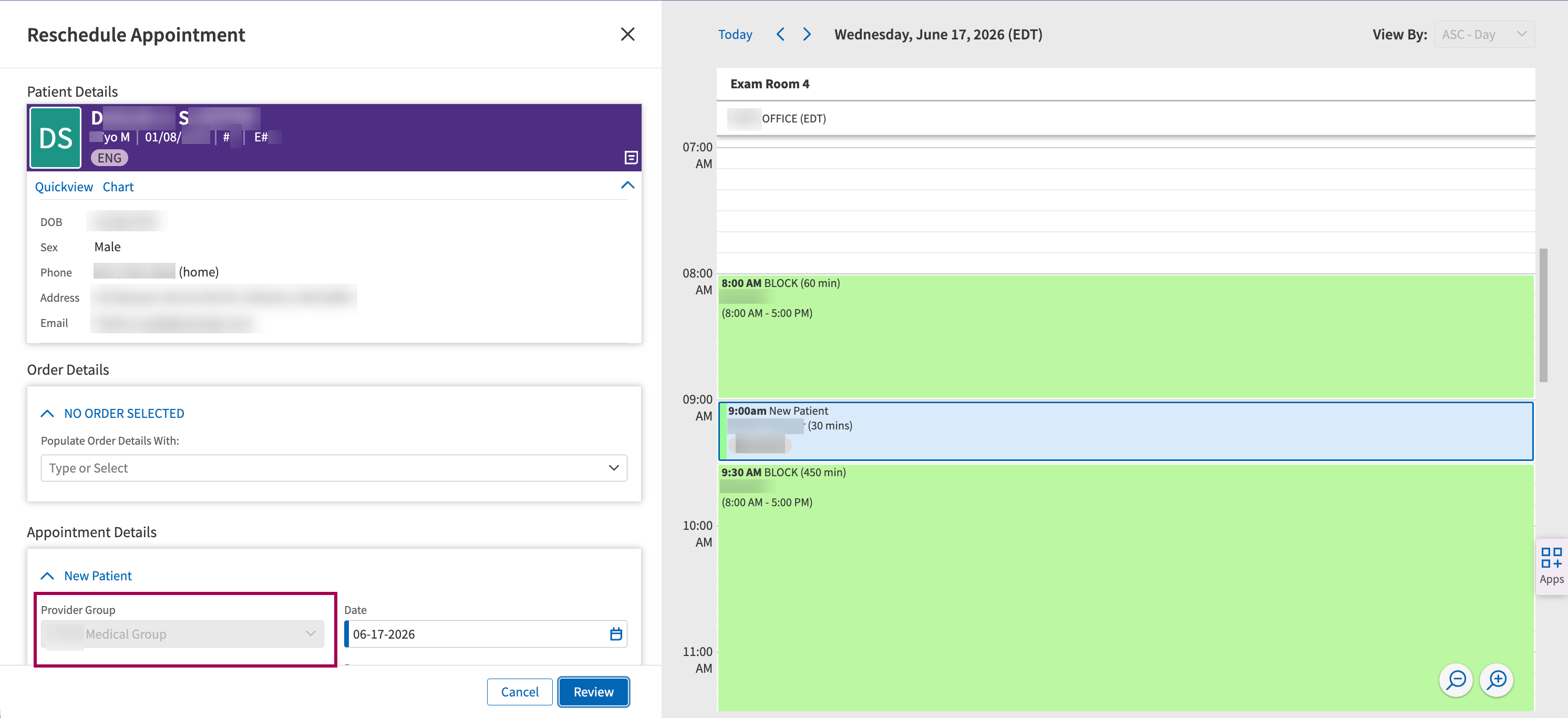Zoom out the schedule view
The height and width of the screenshot is (718, 1568).
pos(1456,680)
